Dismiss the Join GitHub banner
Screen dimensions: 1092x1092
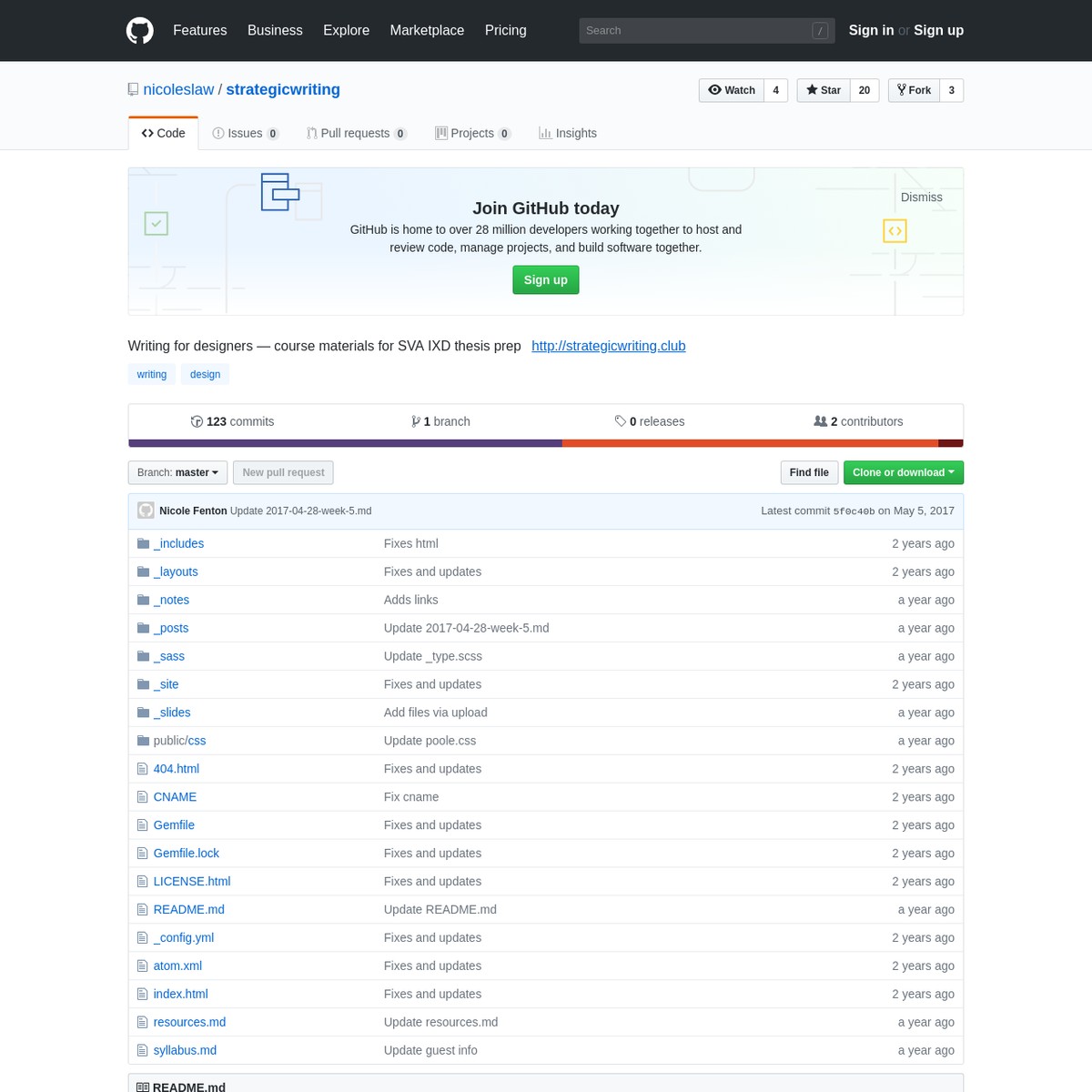click(x=922, y=197)
